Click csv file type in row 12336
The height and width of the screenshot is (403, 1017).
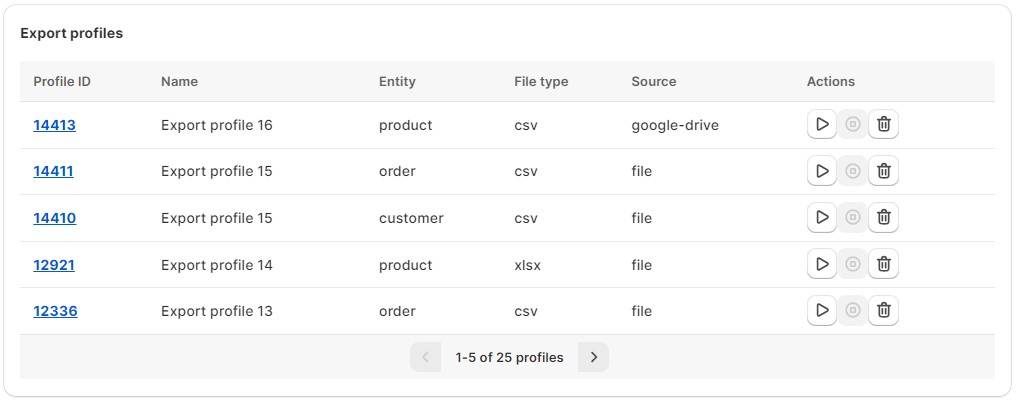click(x=526, y=311)
